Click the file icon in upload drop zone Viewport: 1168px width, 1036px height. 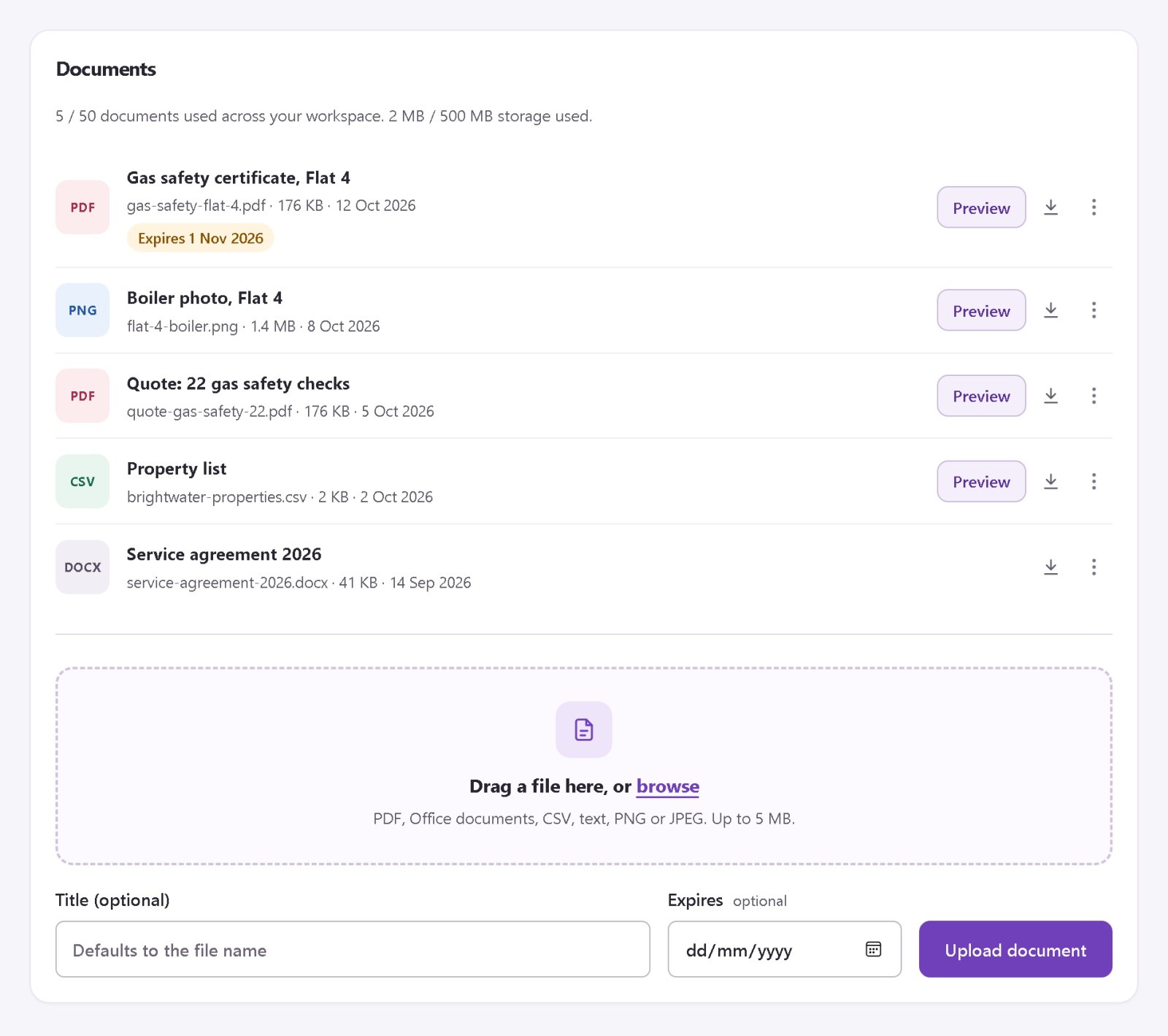click(x=584, y=729)
